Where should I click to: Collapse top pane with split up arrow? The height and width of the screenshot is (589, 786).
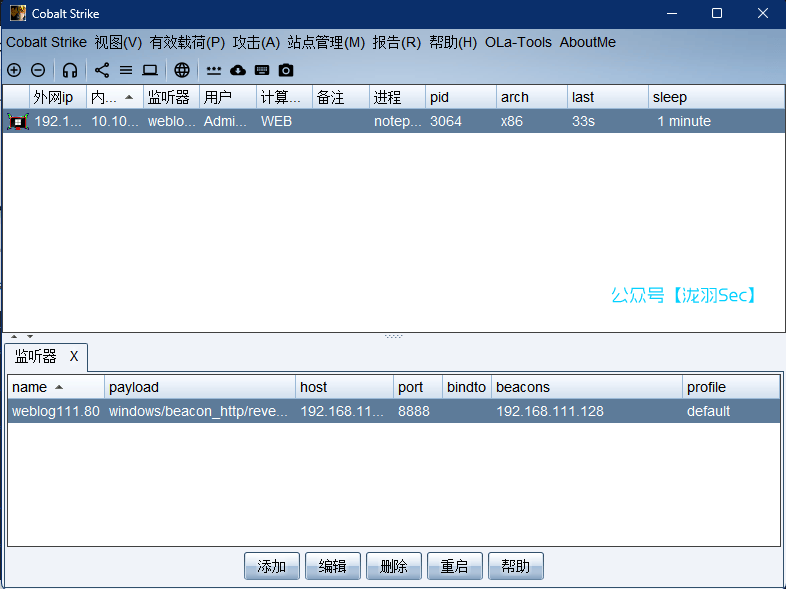pos(14,336)
